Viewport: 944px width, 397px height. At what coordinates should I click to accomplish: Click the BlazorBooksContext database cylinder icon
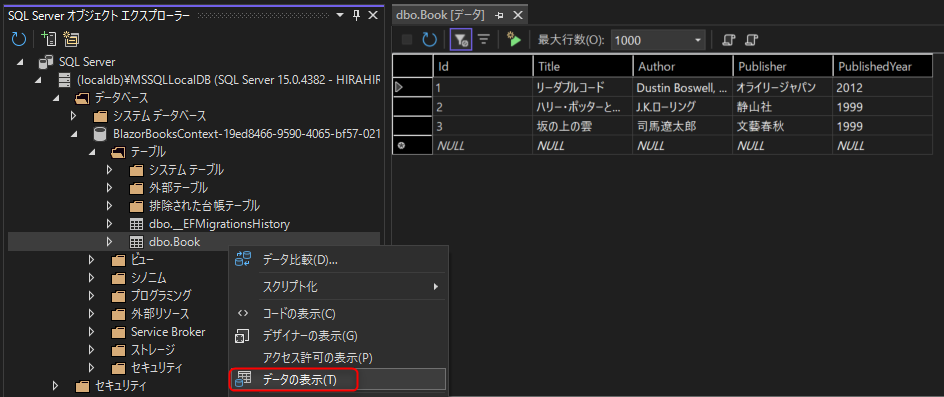pos(101,134)
